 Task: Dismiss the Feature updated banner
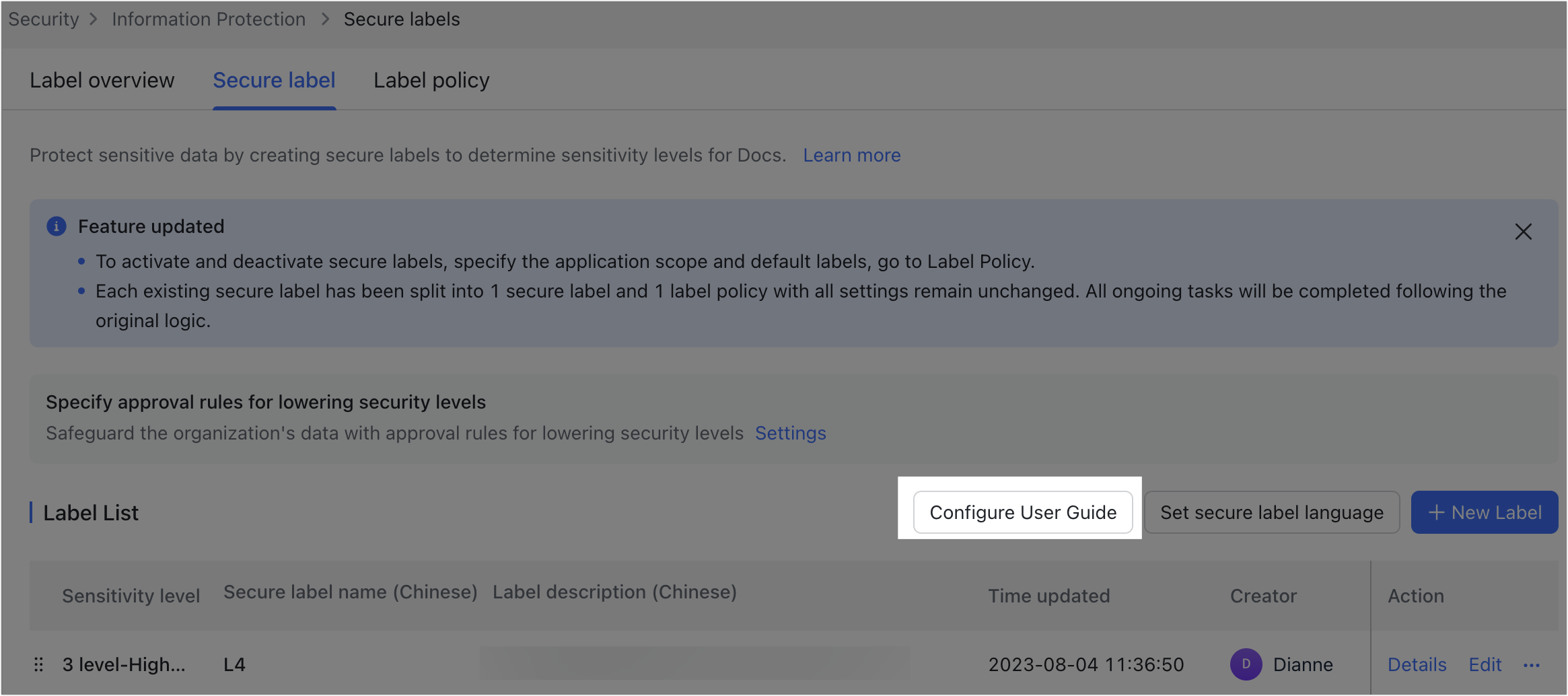[x=1523, y=232]
